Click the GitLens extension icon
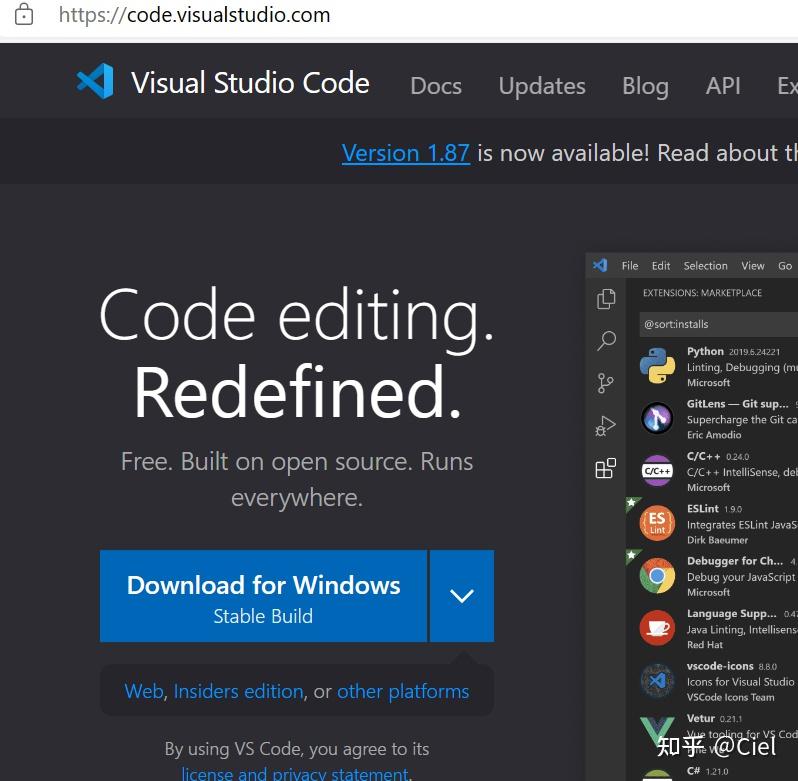Image resolution: width=798 pixels, height=781 pixels. coord(657,418)
